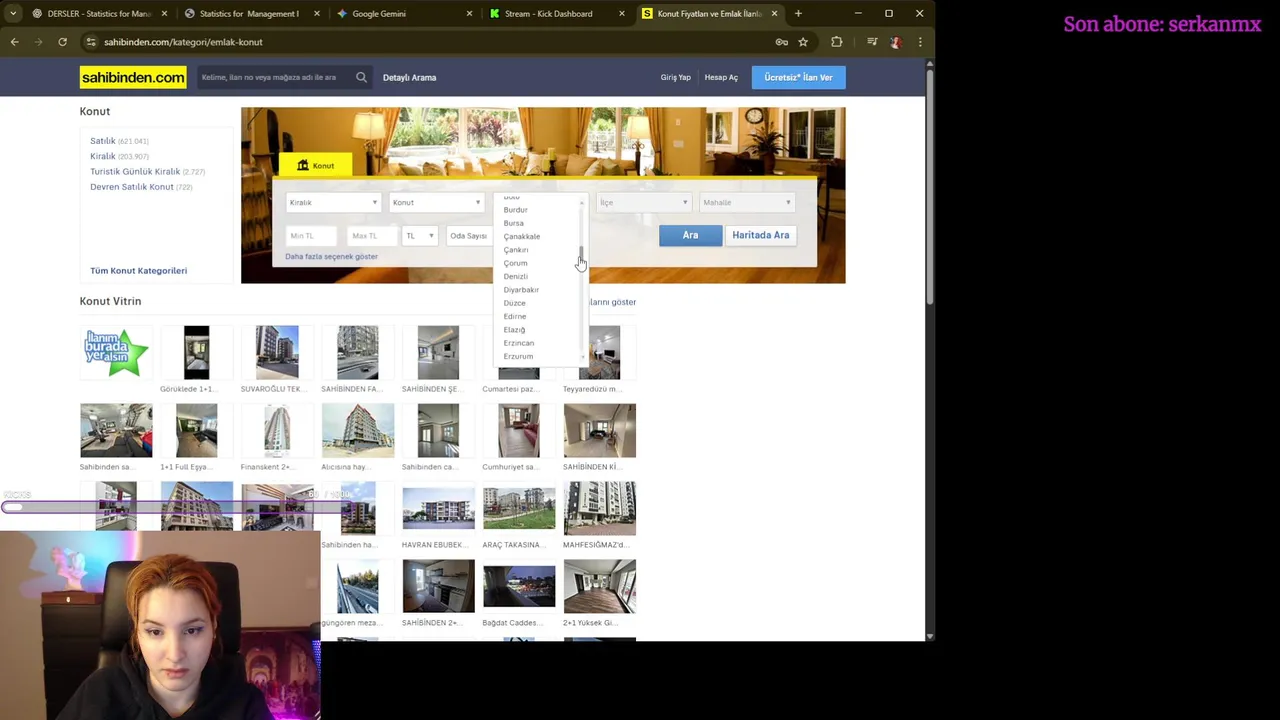Click the Hesap Aç link
The width and height of the screenshot is (1280, 720).
[721, 77]
